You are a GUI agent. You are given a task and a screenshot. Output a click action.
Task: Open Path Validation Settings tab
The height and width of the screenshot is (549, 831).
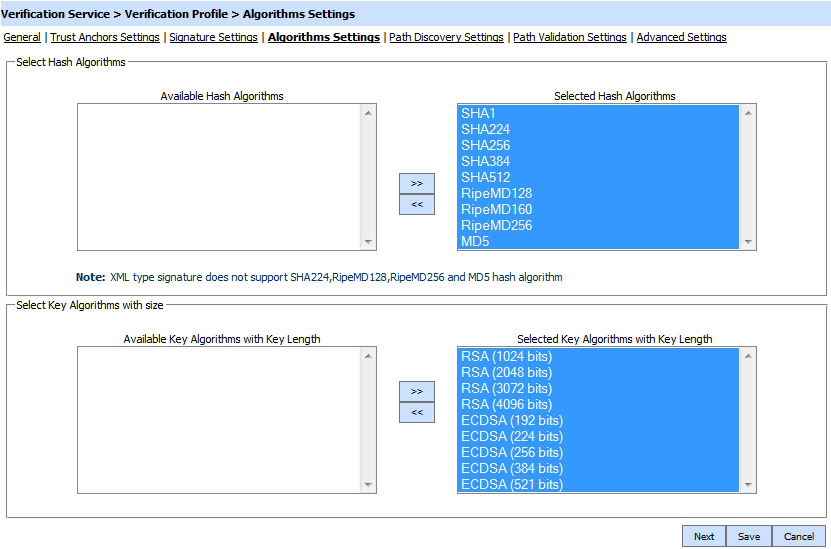point(570,37)
